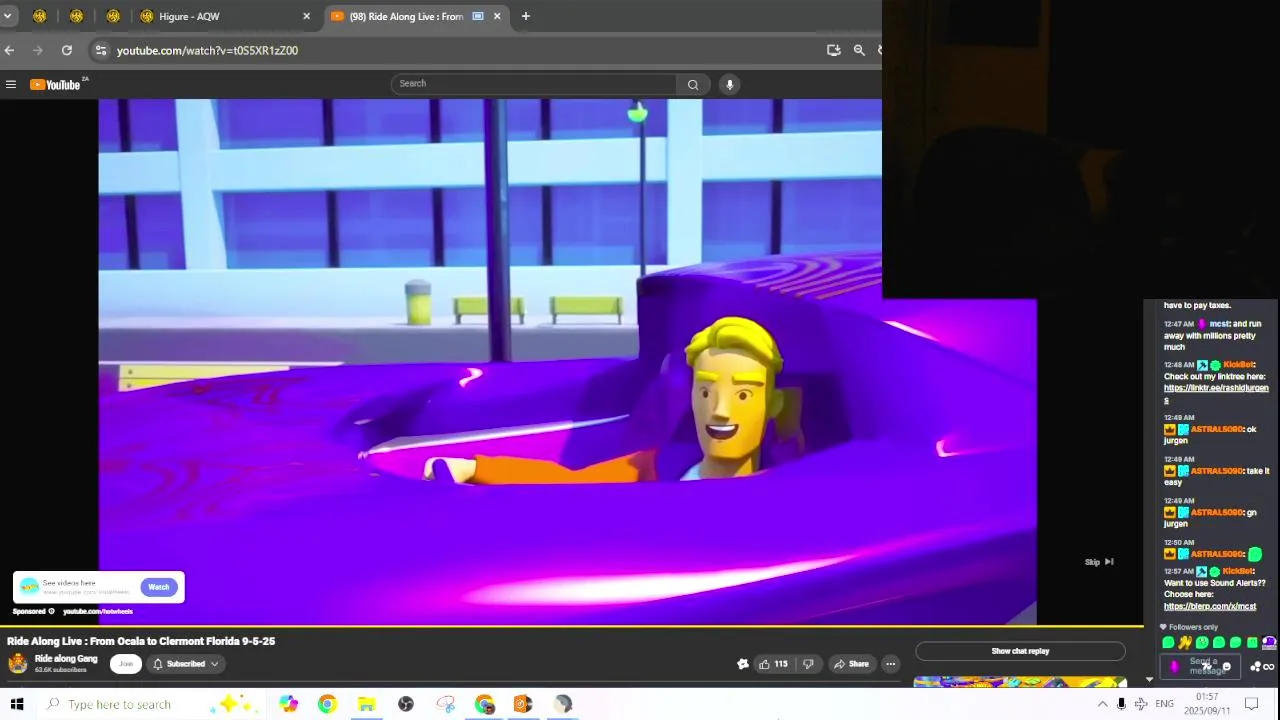Image resolution: width=1280 pixels, height=720 pixels.
Task: Click the yellow dancing emote in chat bar
Action: click(x=1185, y=643)
